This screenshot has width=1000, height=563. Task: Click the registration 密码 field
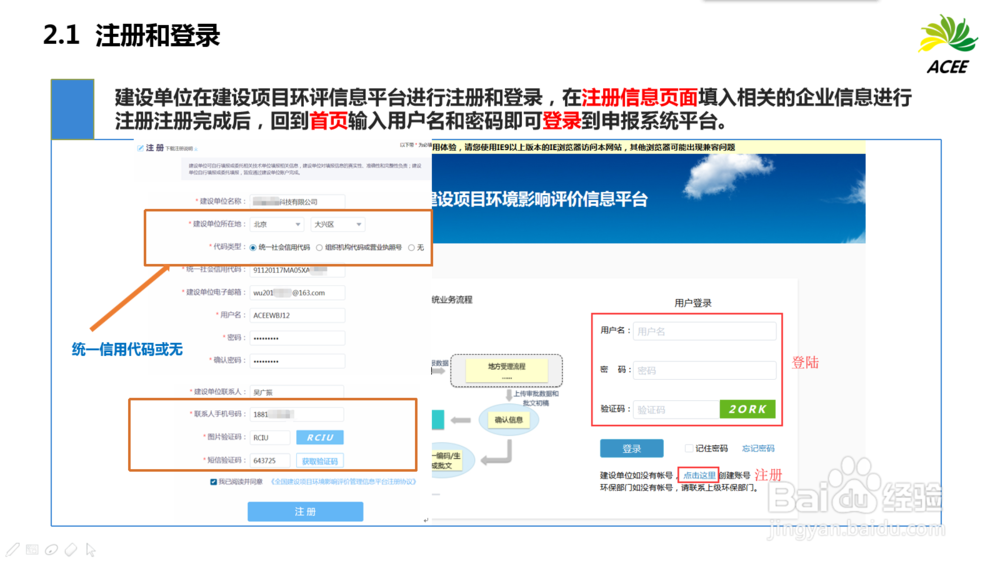coord(297,338)
